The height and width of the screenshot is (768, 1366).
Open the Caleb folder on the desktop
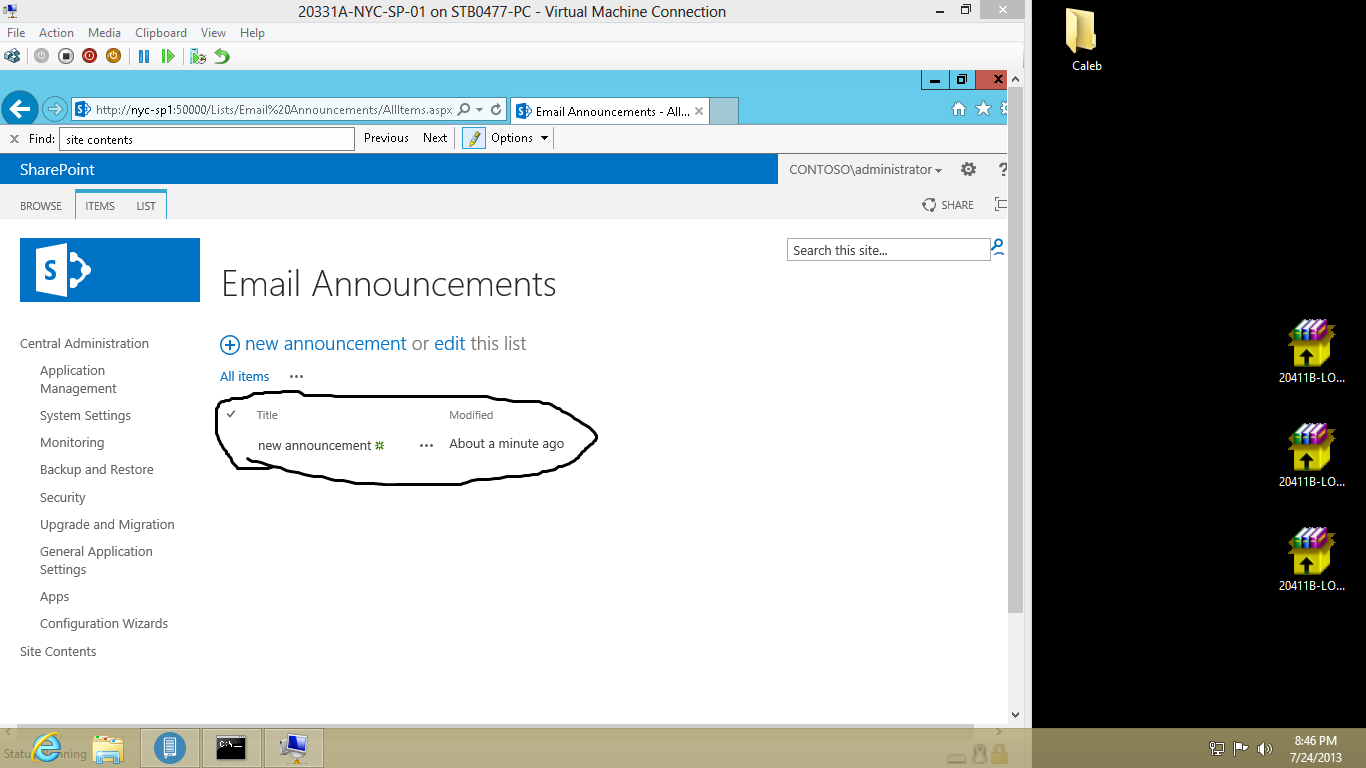coord(1086,40)
